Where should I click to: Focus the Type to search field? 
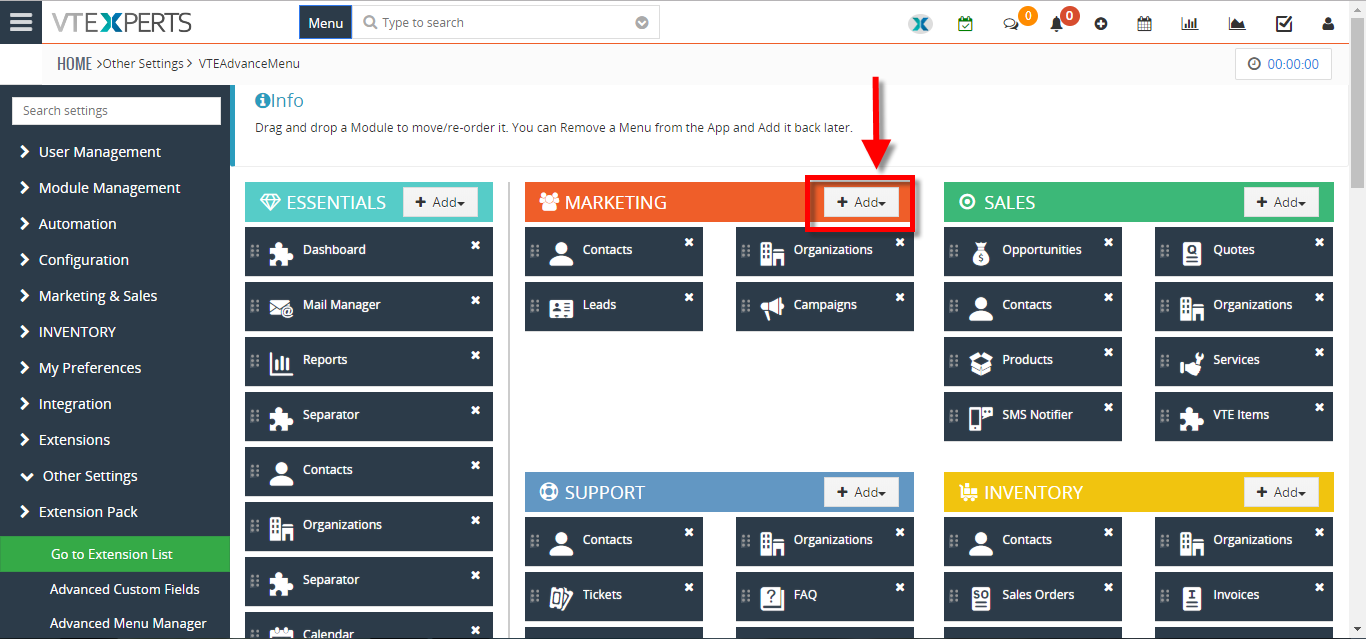tap(505, 23)
